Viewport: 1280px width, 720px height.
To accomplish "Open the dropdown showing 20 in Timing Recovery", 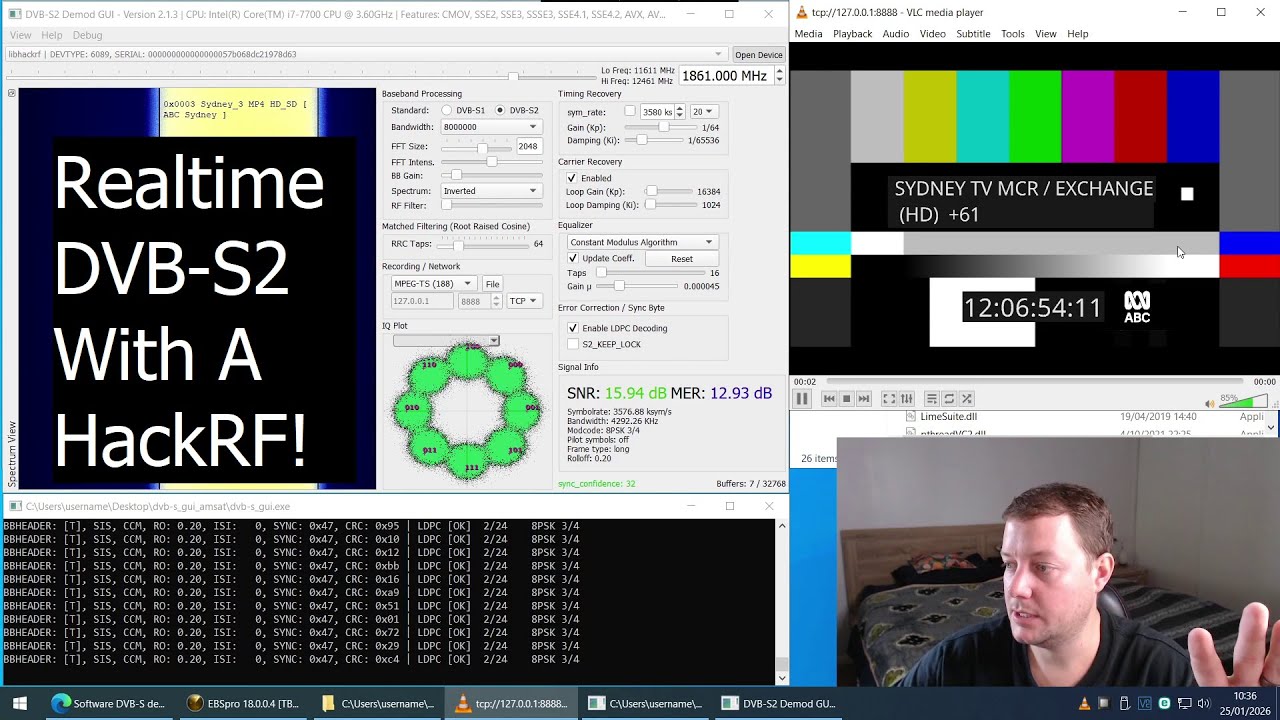I will [x=703, y=112].
